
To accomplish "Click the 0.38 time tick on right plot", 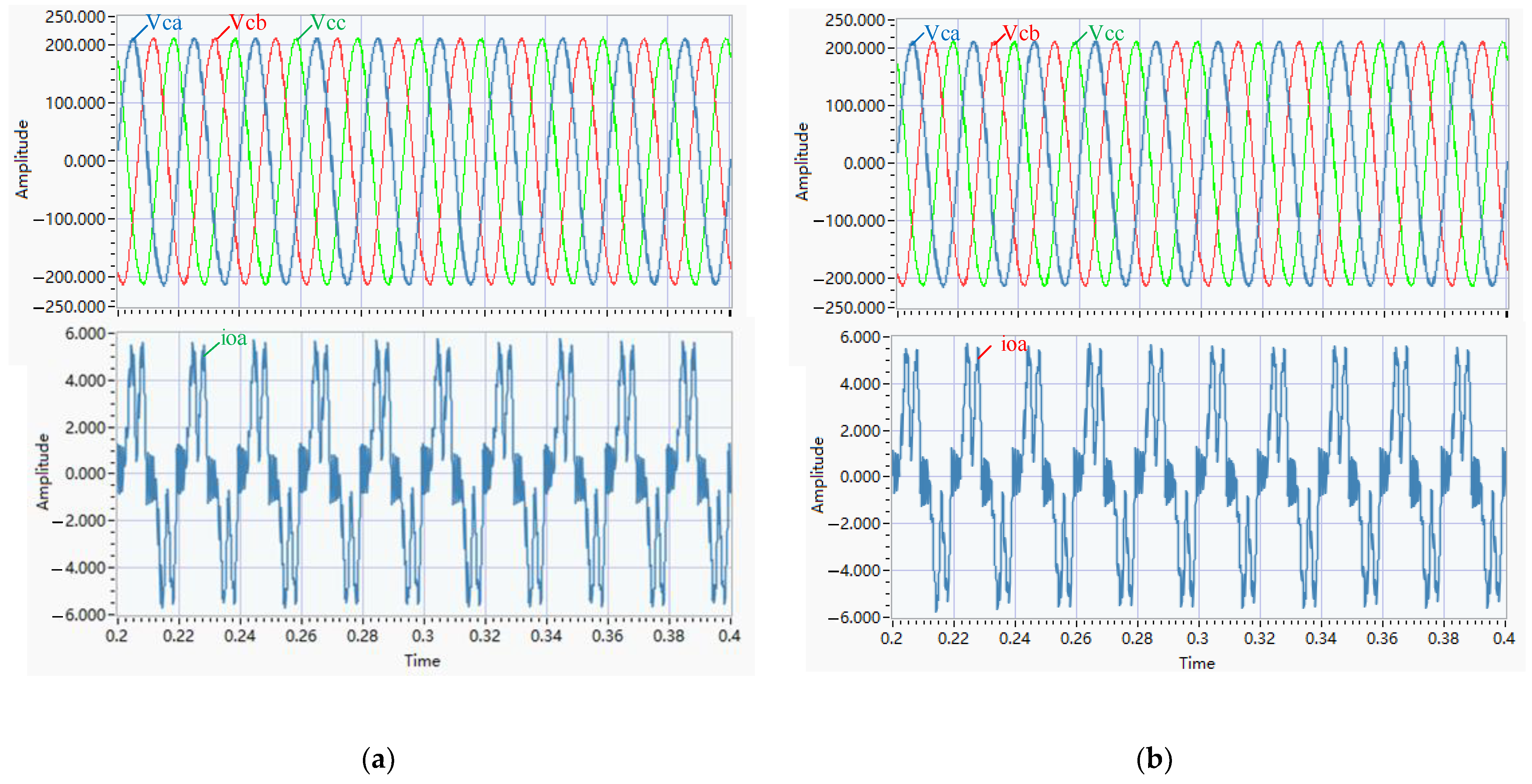I will click(x=1443, y=639).
